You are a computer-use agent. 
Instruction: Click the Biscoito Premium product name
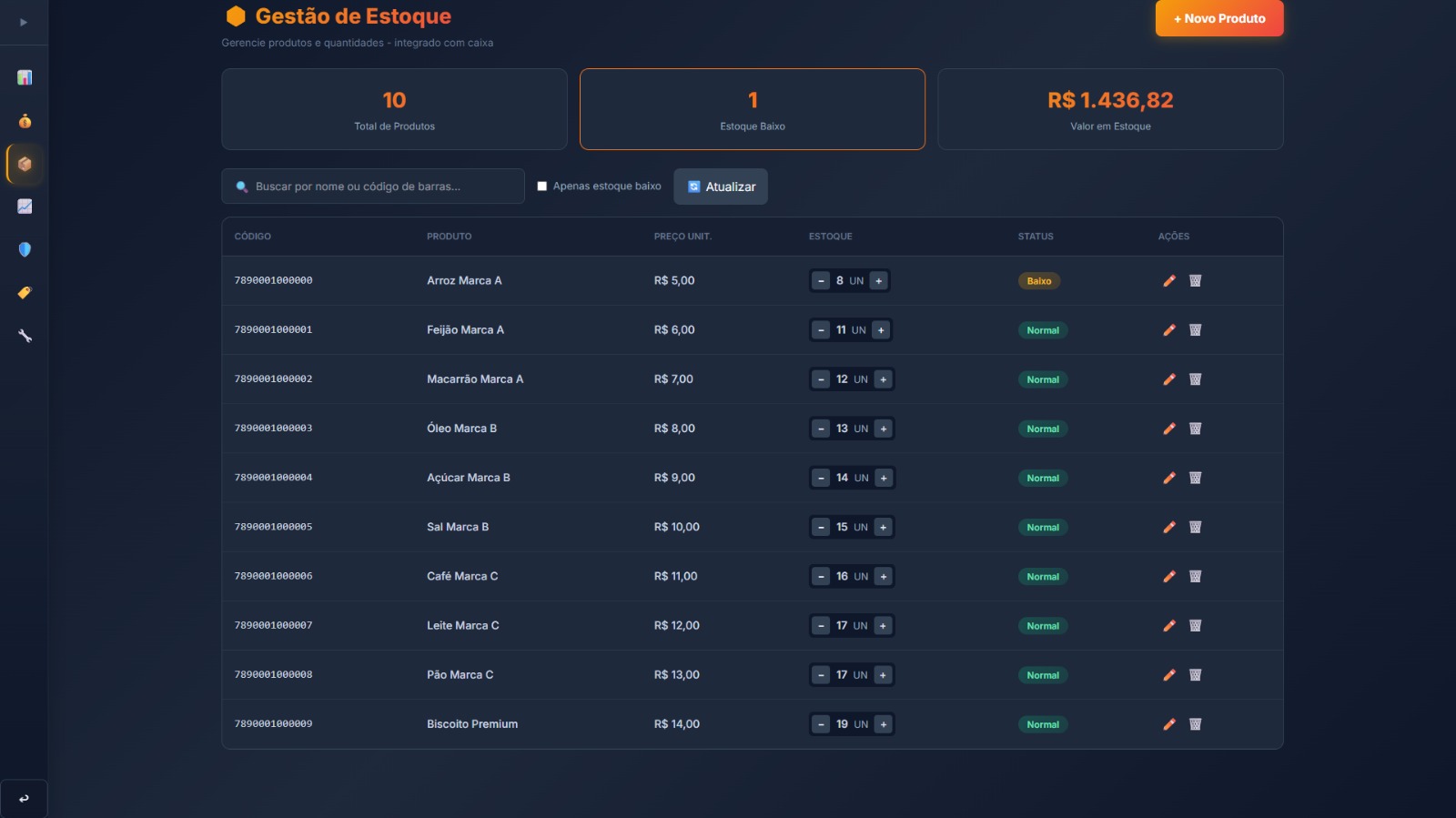click(x=472, y=724)
